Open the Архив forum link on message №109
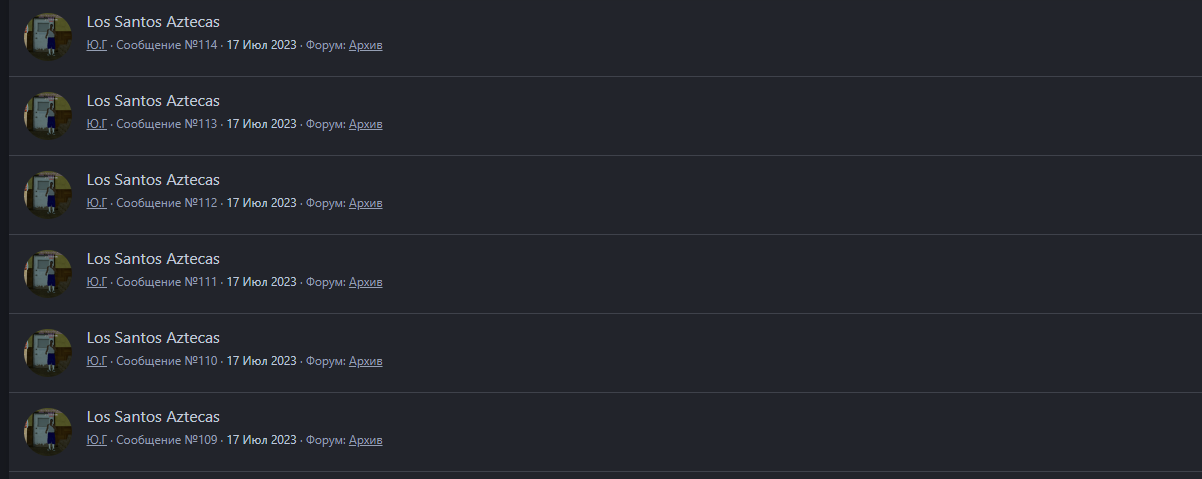Image resolution: width=1202 pixels, height=479 pixels. (365, 440)
